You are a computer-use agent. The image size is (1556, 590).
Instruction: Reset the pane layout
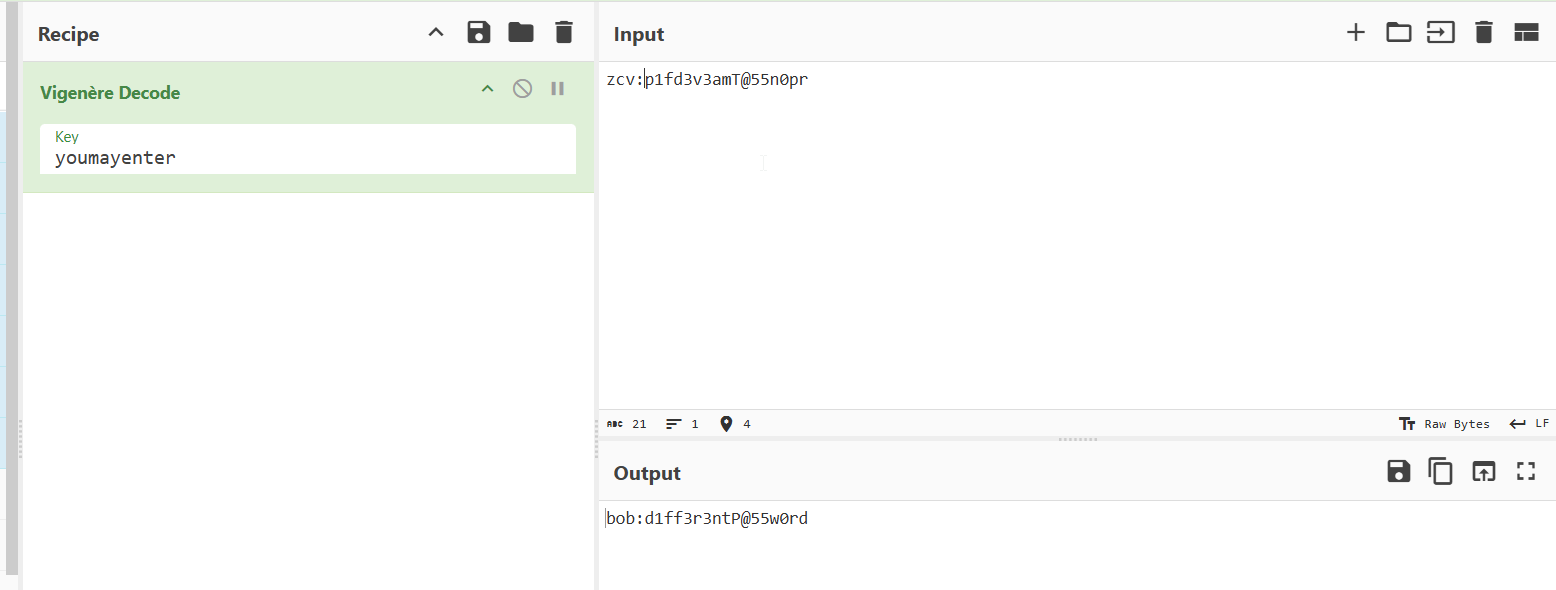[1526, 33]
